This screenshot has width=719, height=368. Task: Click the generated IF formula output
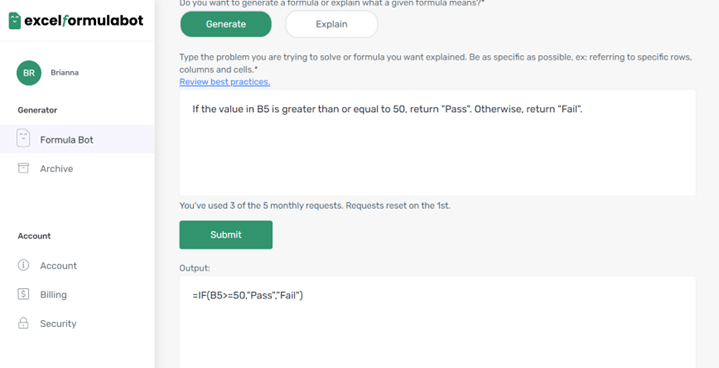point(248,296)
